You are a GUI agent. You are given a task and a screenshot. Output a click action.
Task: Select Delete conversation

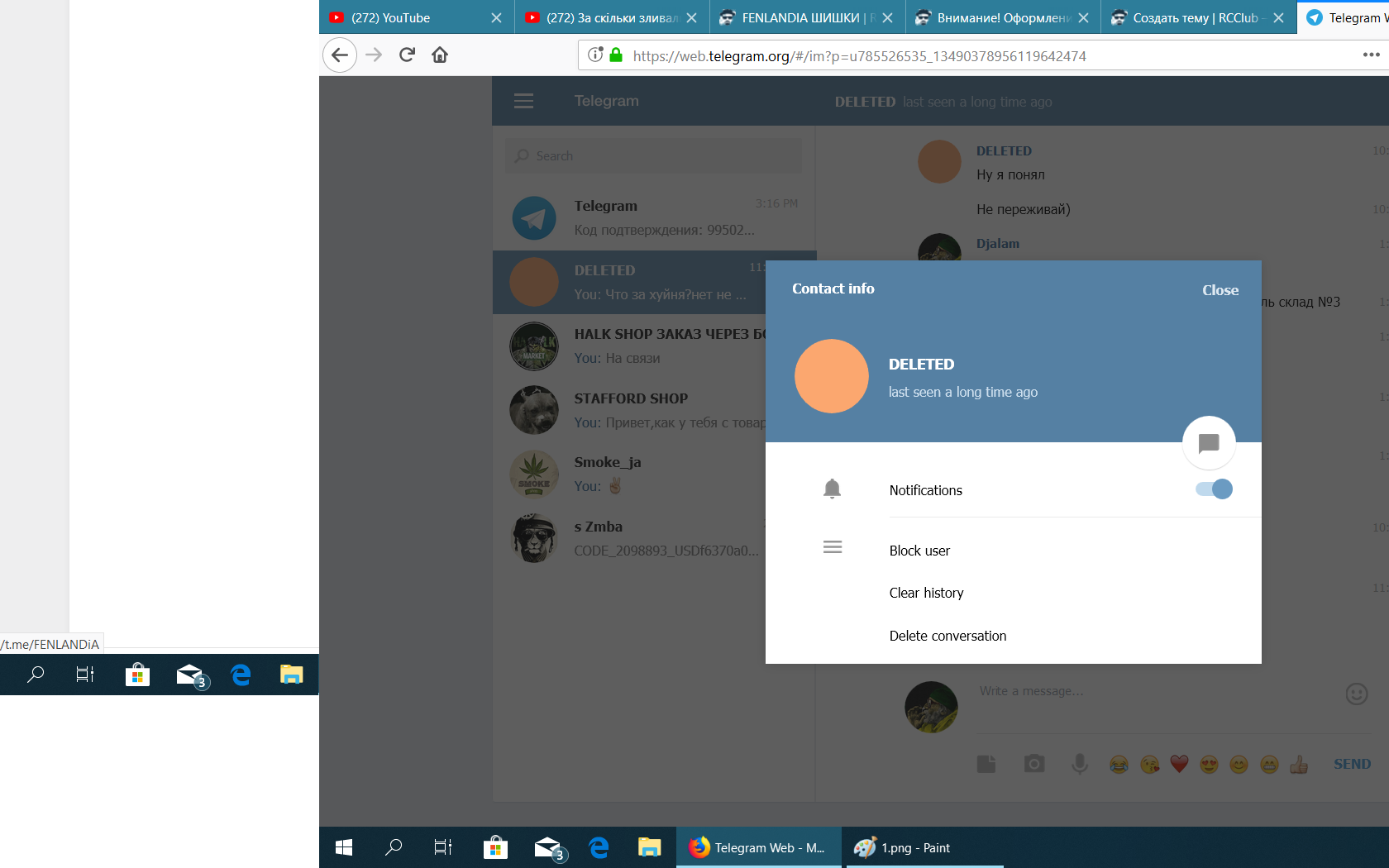click(947, 636)
